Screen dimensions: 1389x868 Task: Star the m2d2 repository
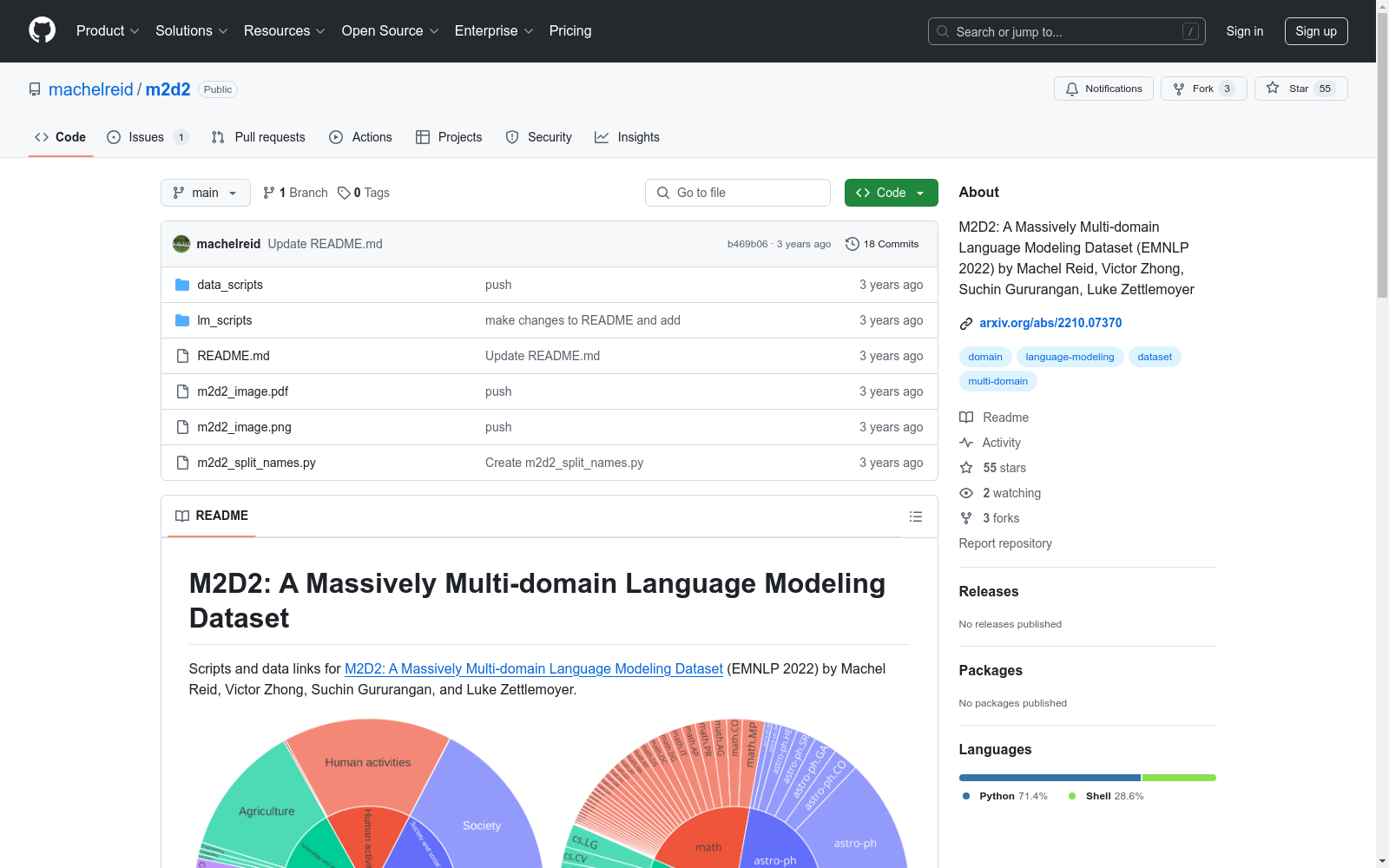tap(1300, 89)
